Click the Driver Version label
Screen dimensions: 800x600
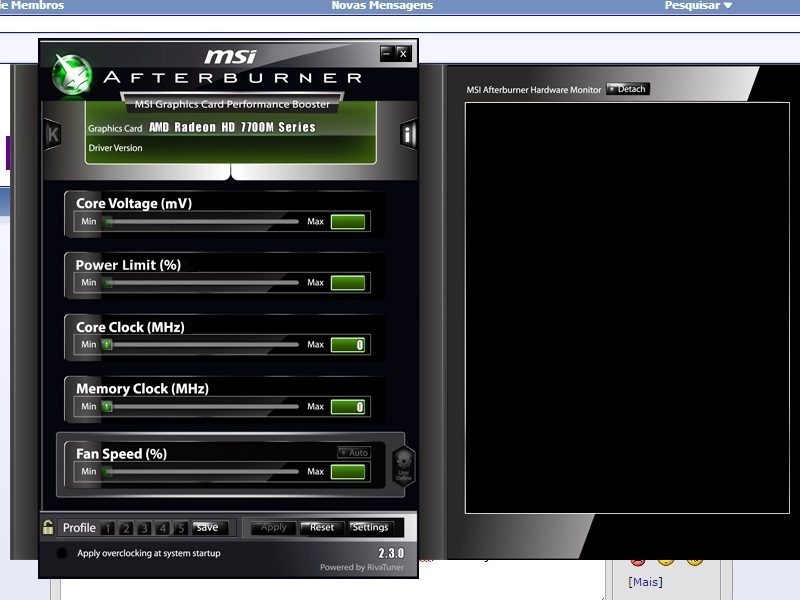(x=115, y=148)
